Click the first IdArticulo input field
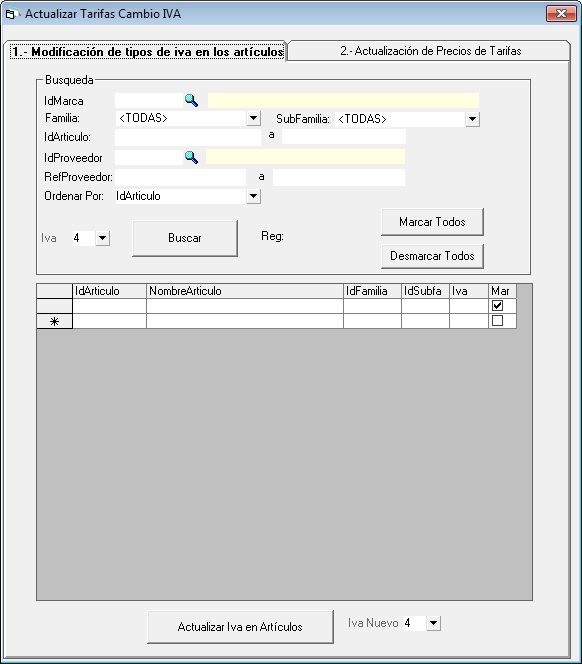 188,137
